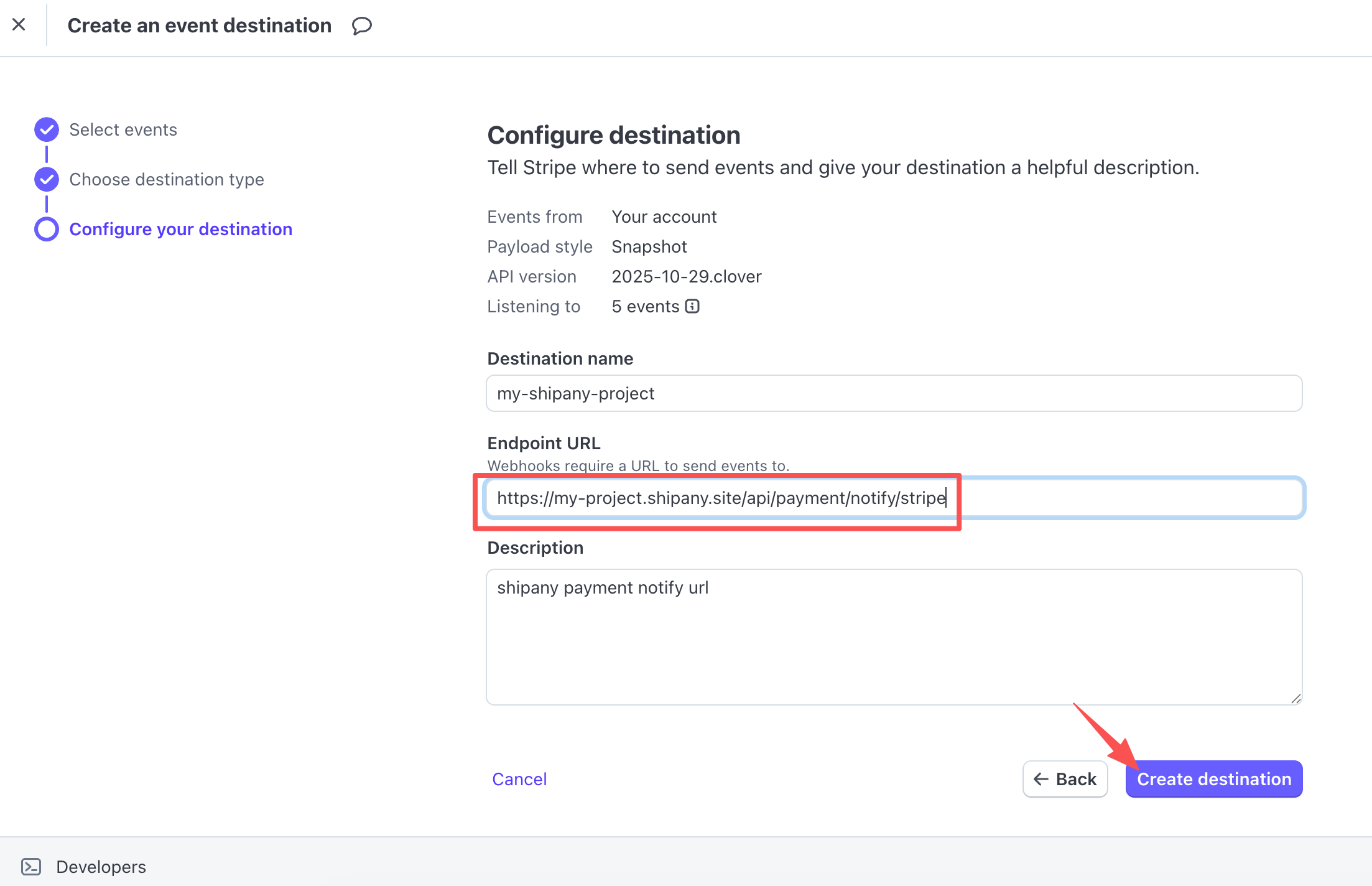Close the event destination dialog with X
This screenshot has width=1372, height=886.
pos(19,25)
